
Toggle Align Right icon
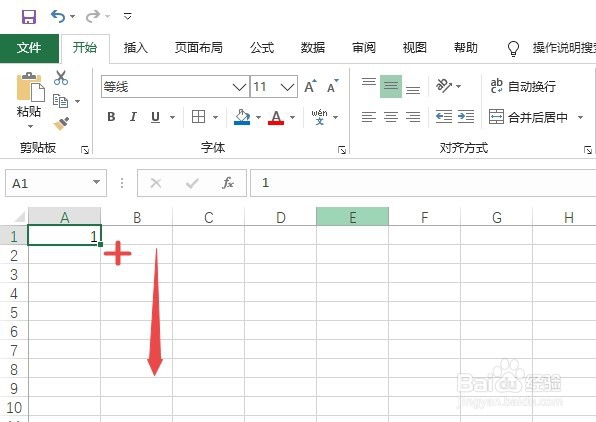pyautogui.click(x=413, y=117)
